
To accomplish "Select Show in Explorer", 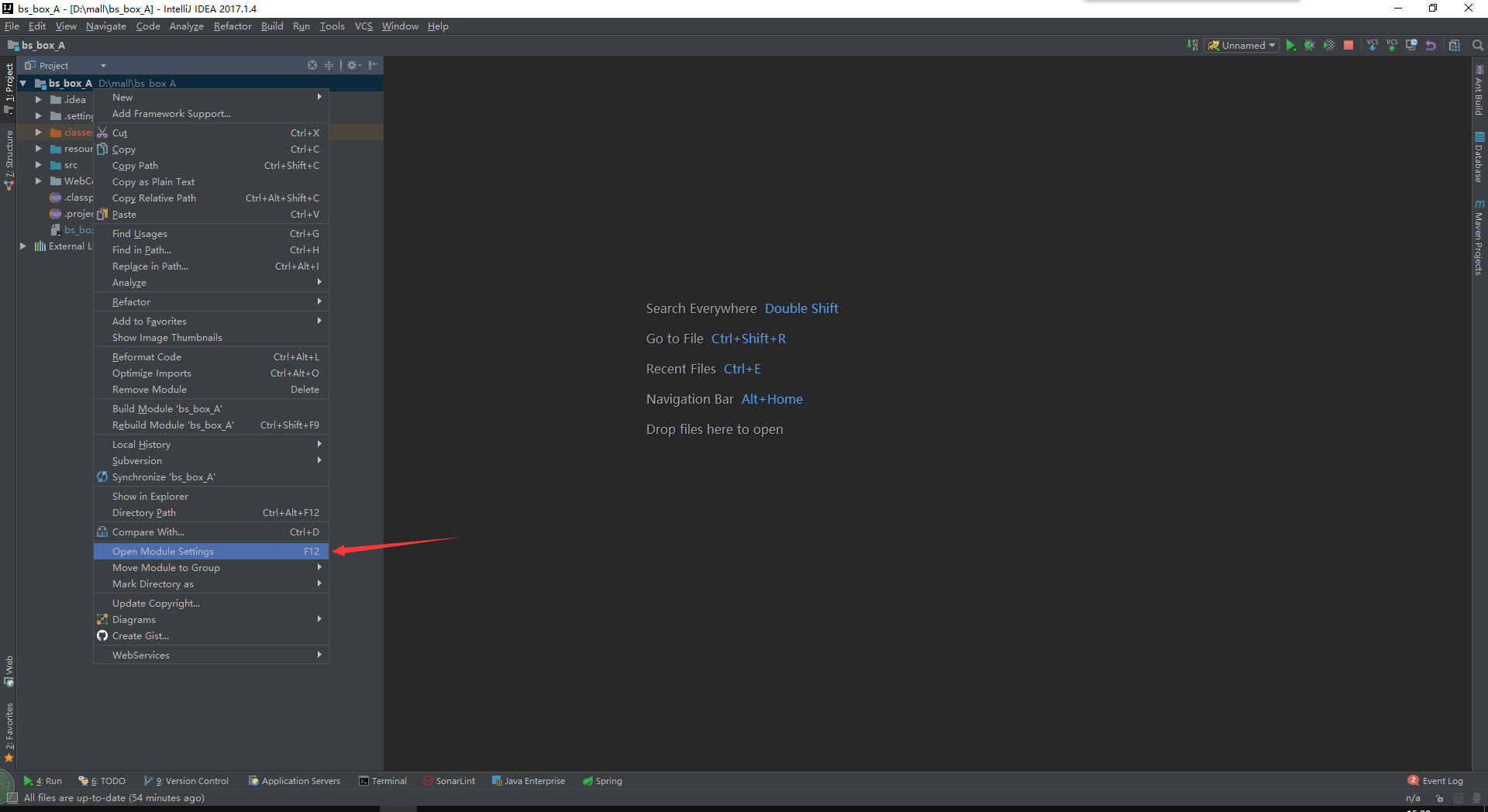I will click(211, 496).
